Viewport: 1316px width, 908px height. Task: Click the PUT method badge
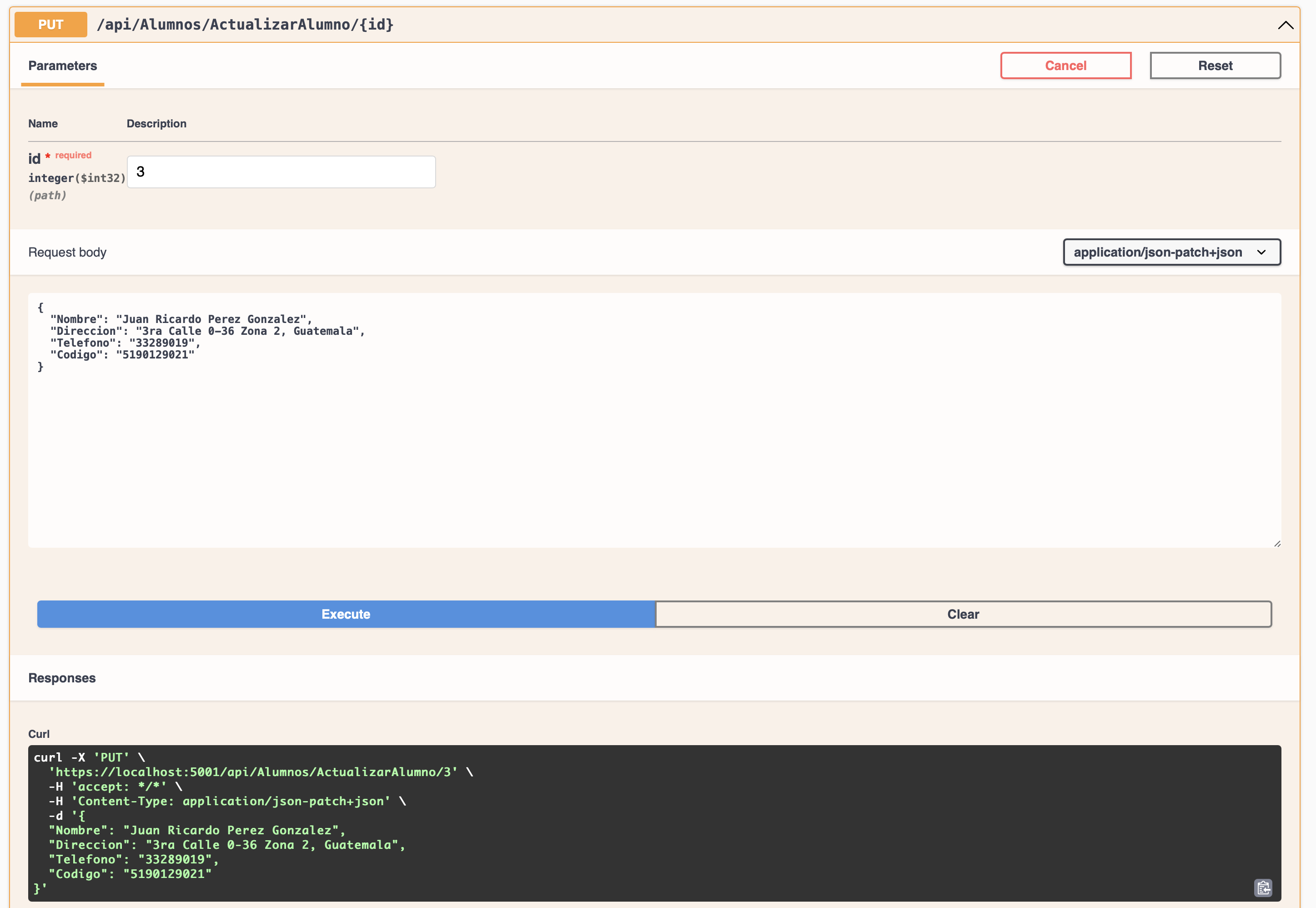(50, 25)
